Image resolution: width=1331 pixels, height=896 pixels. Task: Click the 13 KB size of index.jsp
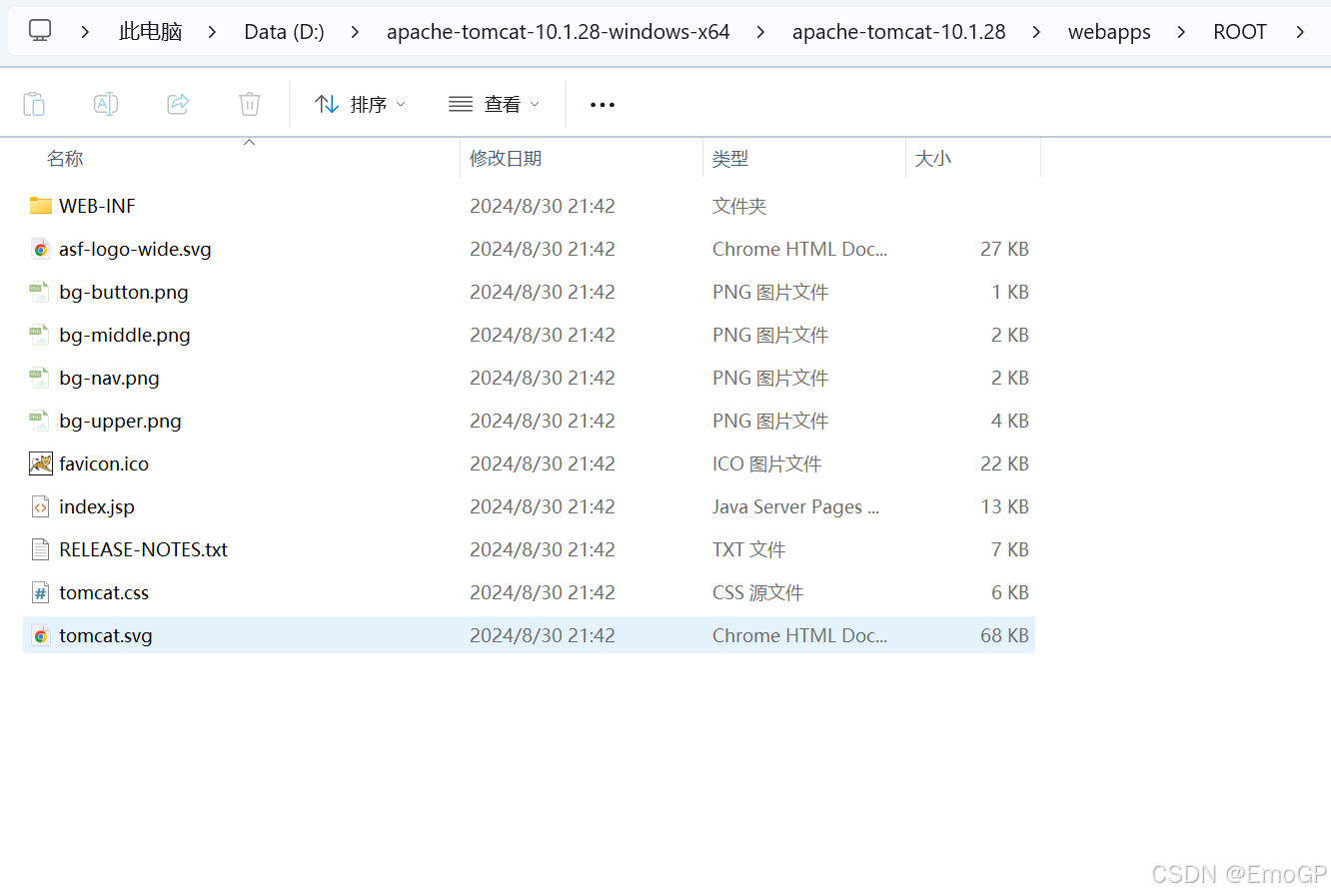tap(1004, 506)
